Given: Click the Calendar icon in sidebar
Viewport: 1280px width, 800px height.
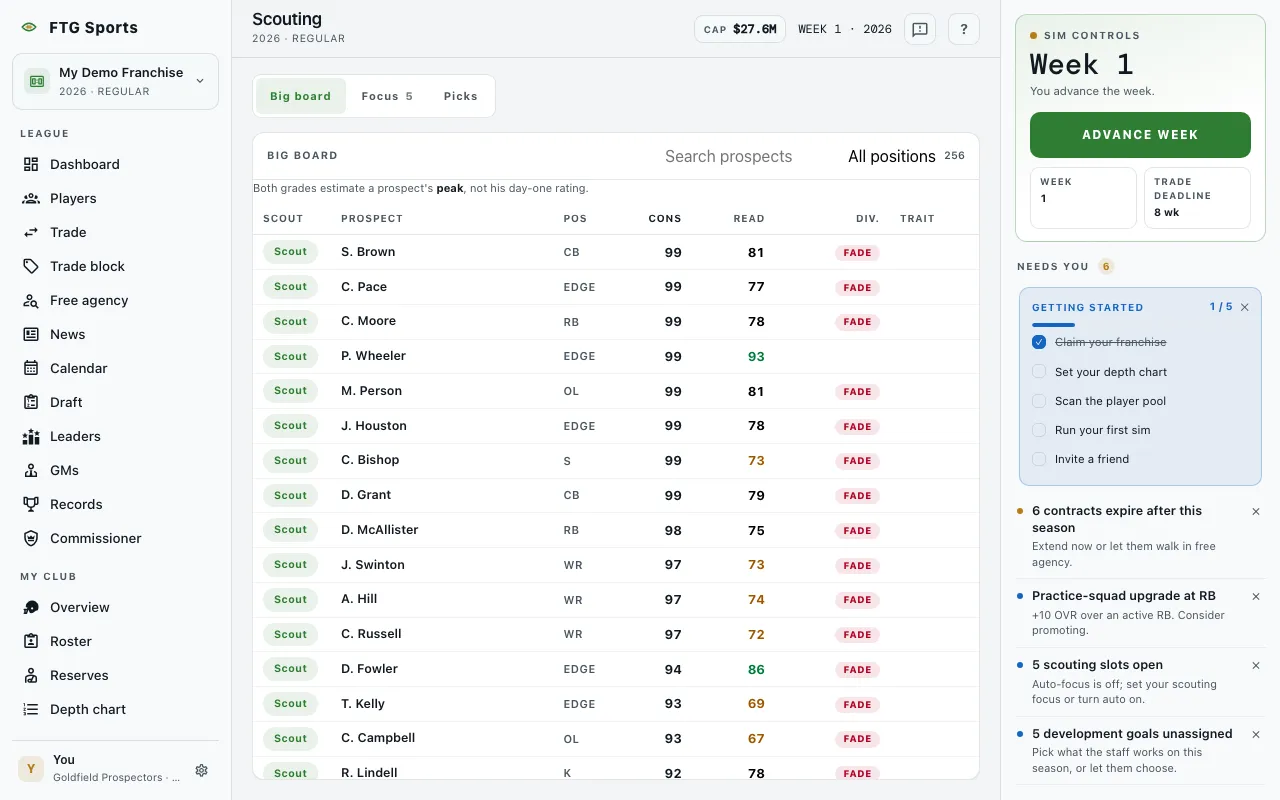Looking at the screenshot, I should point(31,368).
